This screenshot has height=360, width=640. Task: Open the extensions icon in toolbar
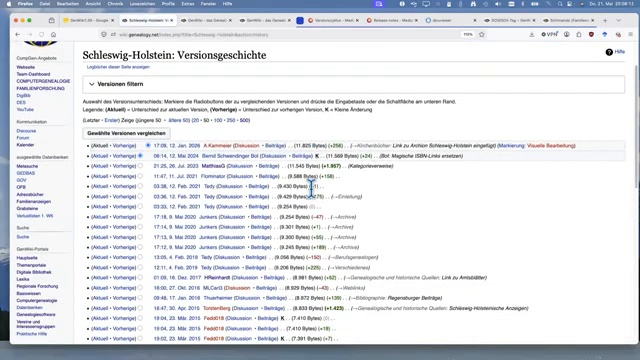pyautogui.click(x=579, y=35)
